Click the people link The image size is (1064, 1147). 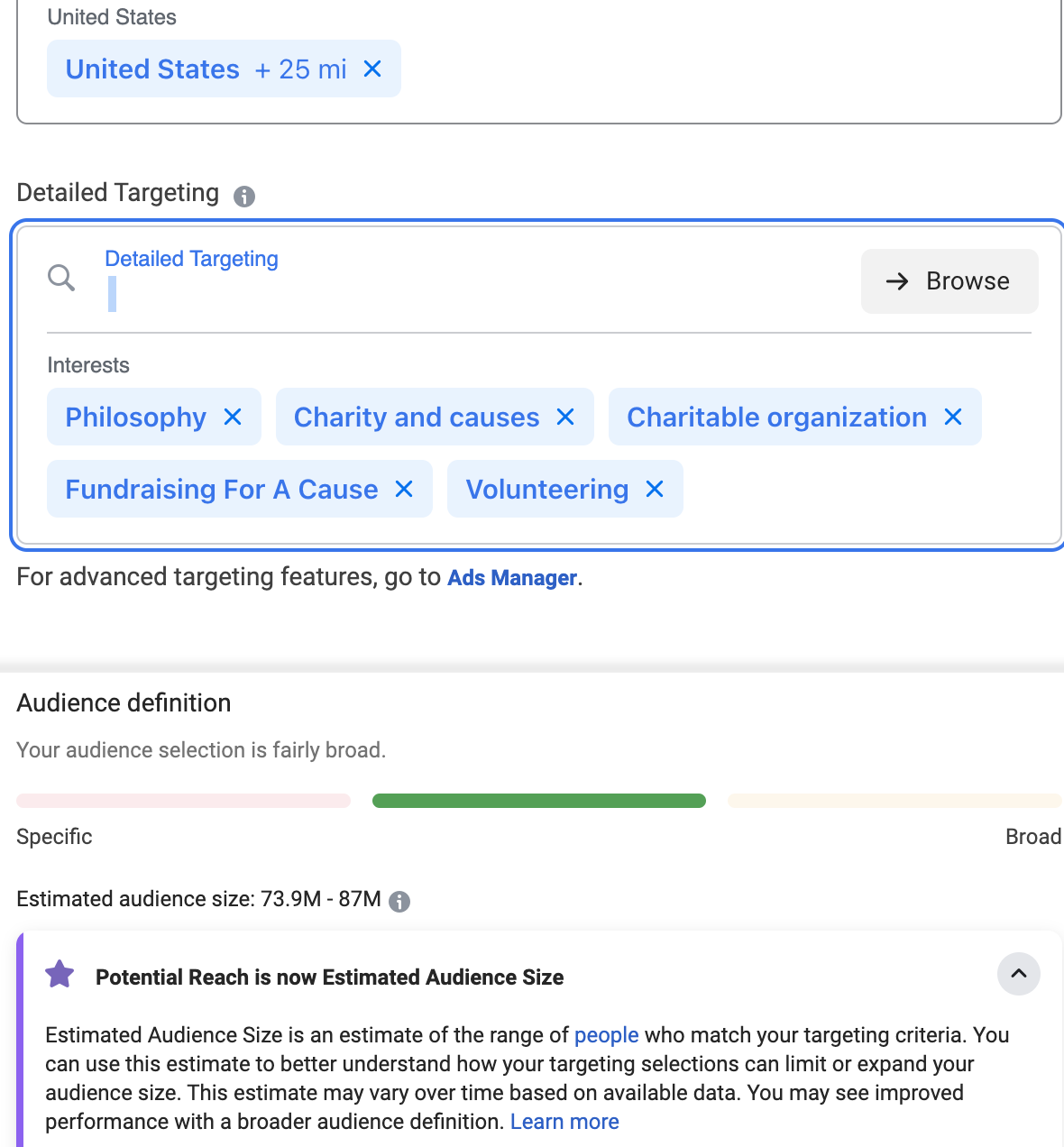pyautogui.click(x=606, y=1035)
